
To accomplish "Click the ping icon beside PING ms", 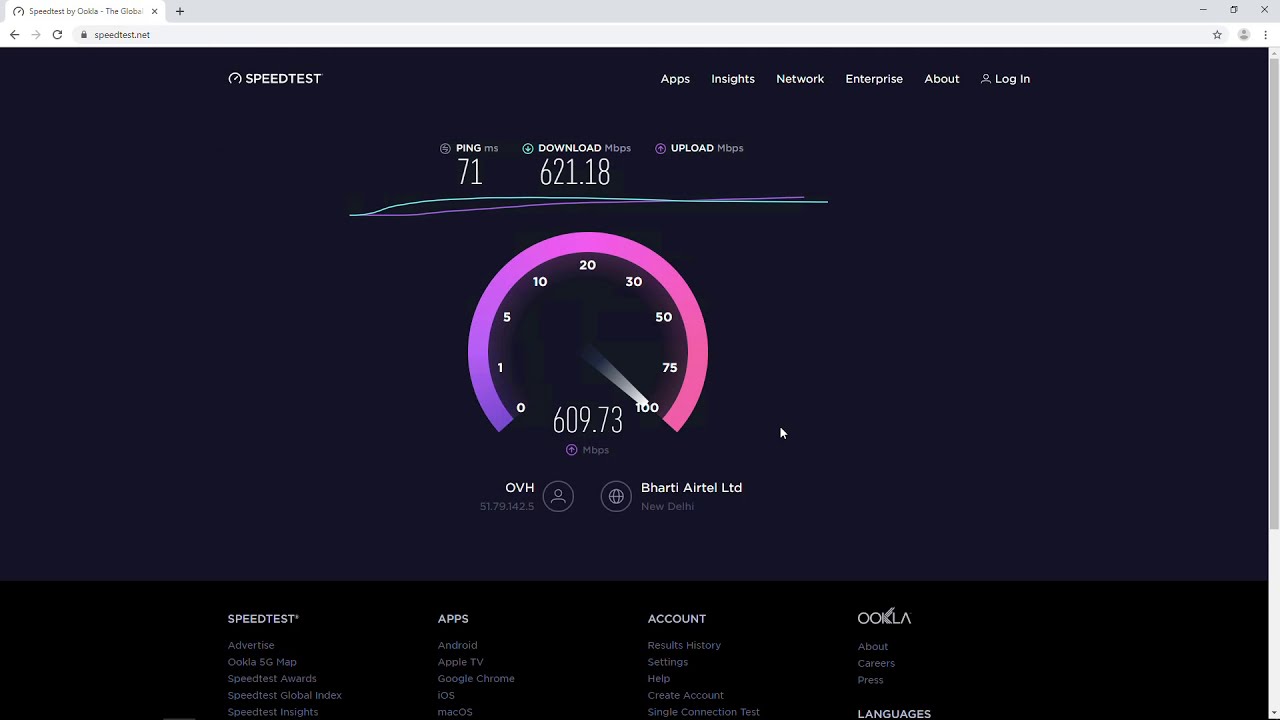I will (445, 148).
